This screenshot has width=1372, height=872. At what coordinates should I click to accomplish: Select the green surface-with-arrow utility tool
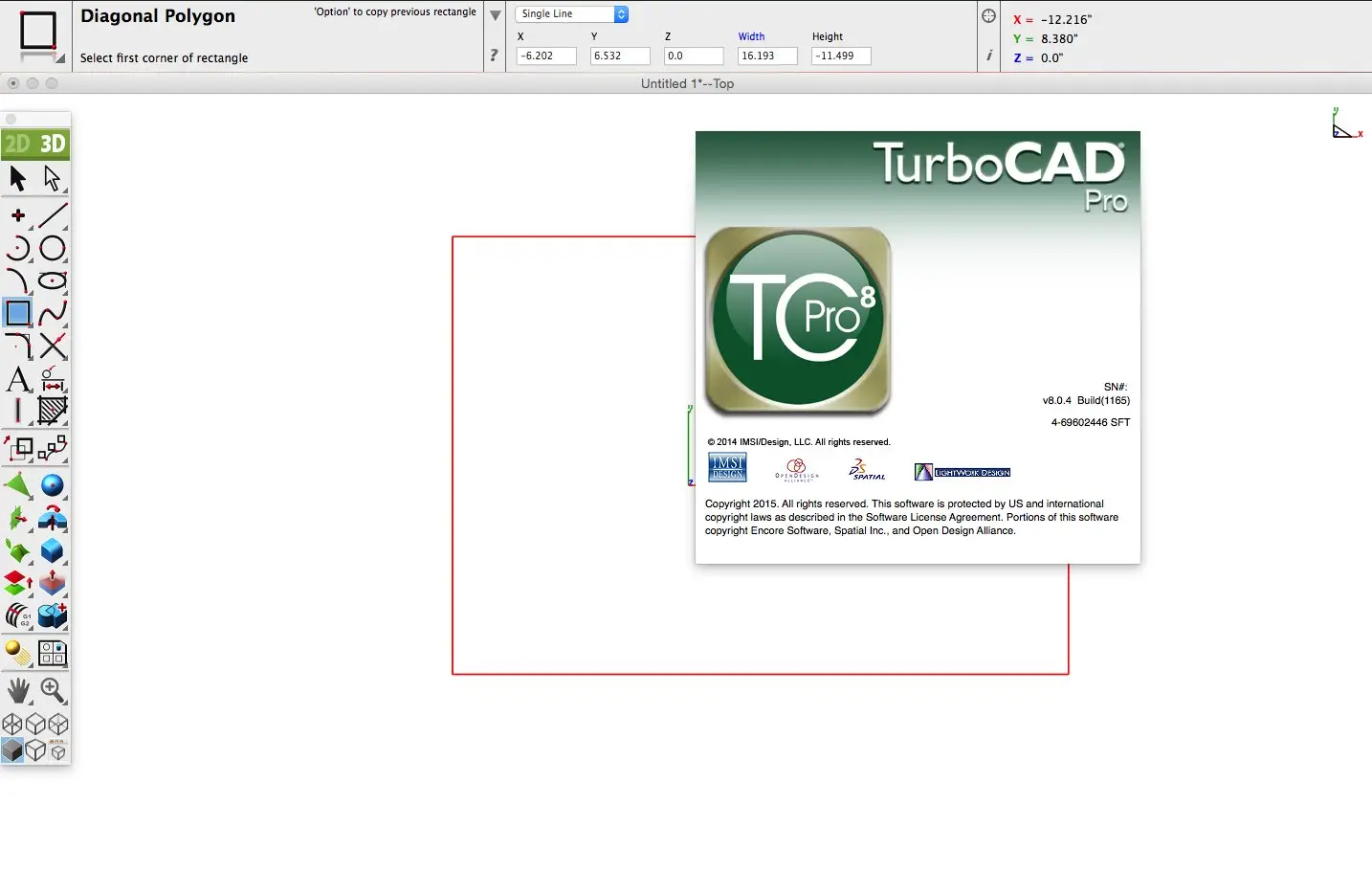(x=18, y=519)
